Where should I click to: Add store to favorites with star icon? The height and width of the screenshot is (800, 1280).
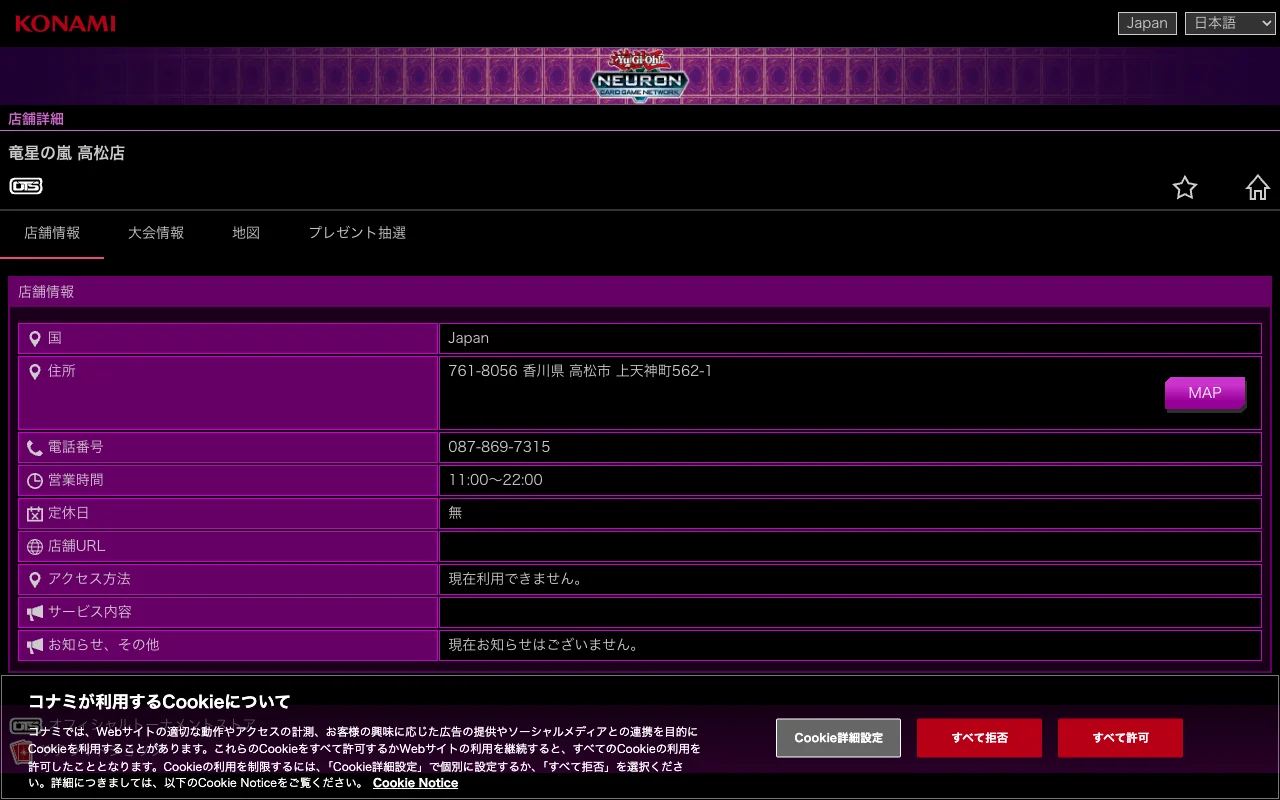click(x=1185, y=187)
